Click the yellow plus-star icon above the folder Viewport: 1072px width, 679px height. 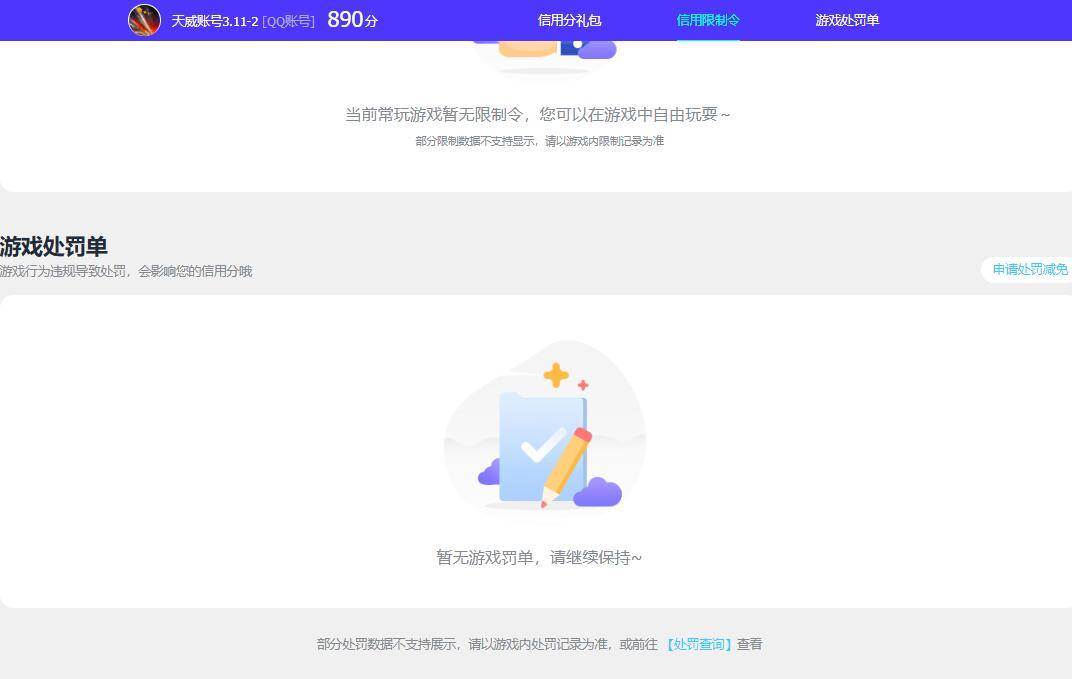pos(555,374)
